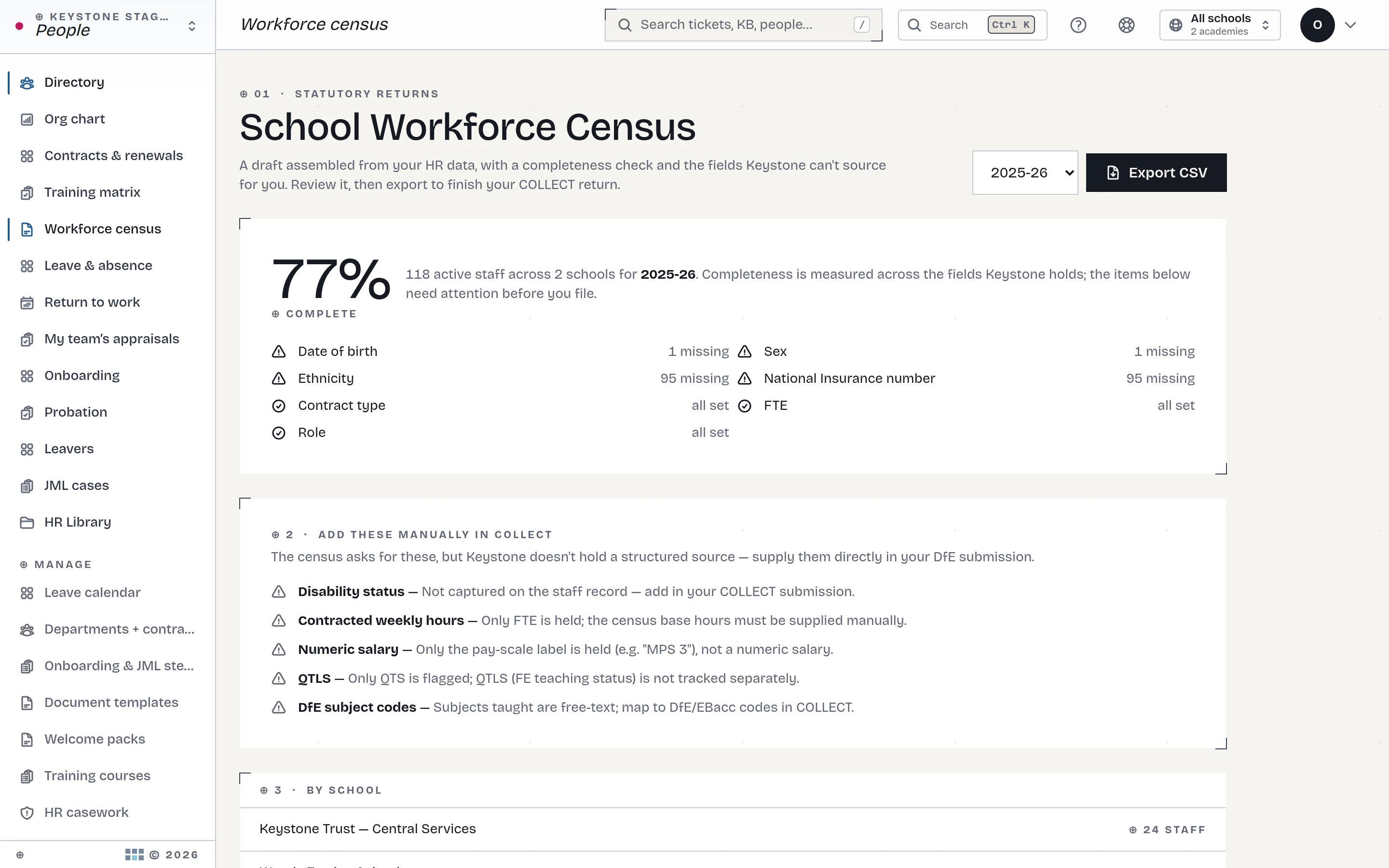Click the My team's appraisals icon
The height and width of the screenshot is (868, 1389).
point(27,339)
